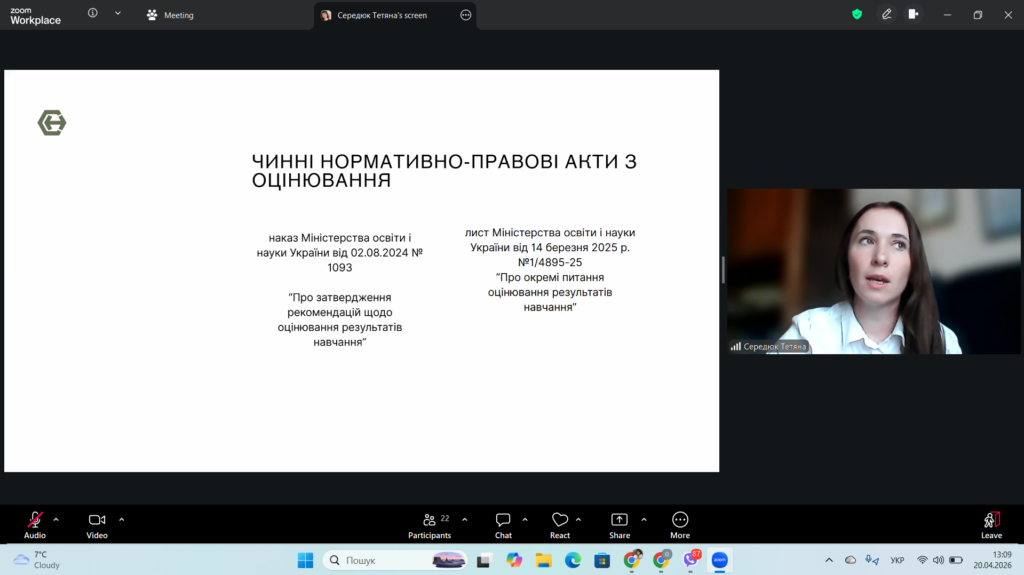This screenshot has width=1024, height=575.
Task: Select the Meeting tab
Action: click(170, 15)
